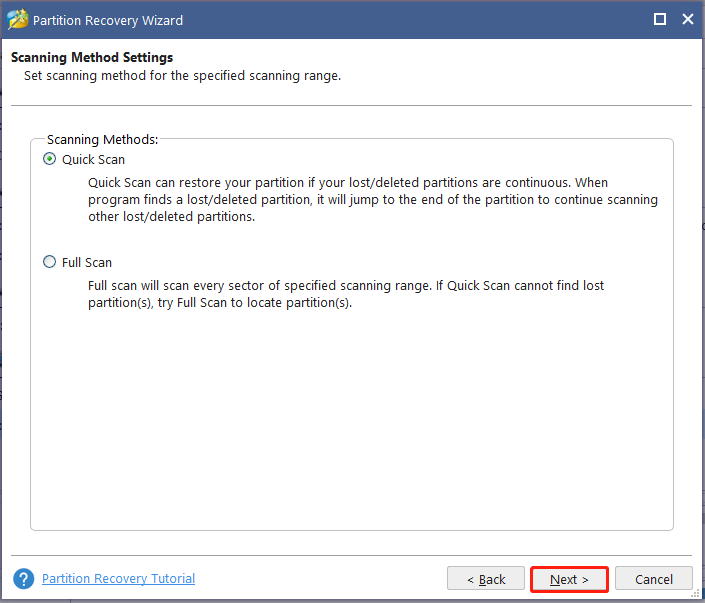Select the Full Scan radio button
This screenshot has height=603, width=705.
coord(49,262)
